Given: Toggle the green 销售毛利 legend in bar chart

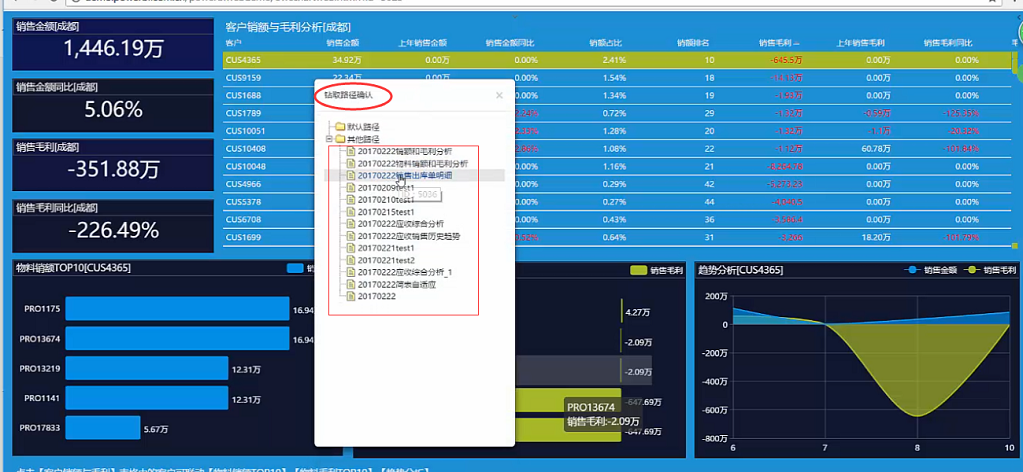Looking at the screenshot, I should [654, 270].
